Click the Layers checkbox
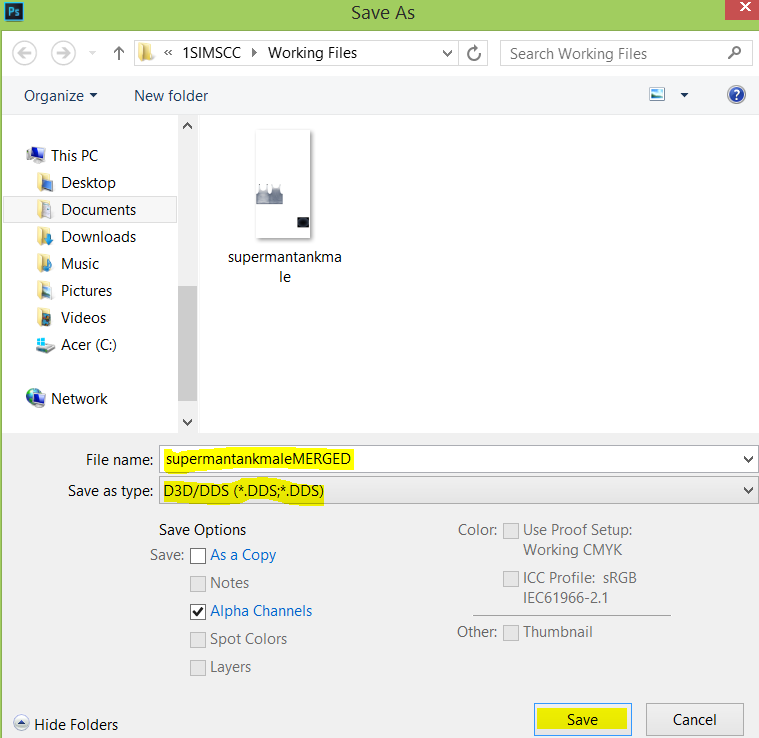759x738 pixels. [x=197, y=668]
